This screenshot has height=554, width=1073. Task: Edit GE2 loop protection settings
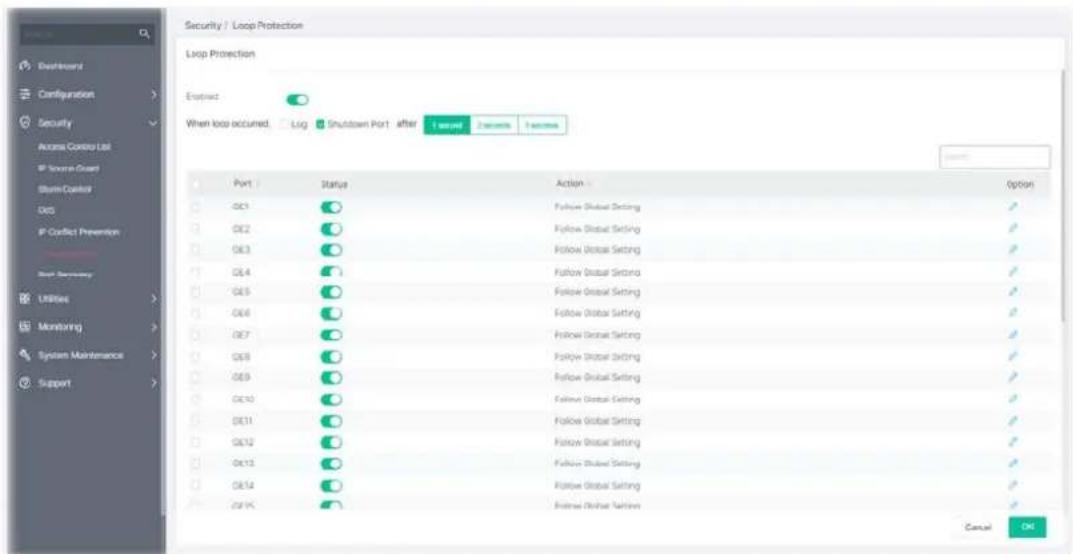[x=1013, y=228]
